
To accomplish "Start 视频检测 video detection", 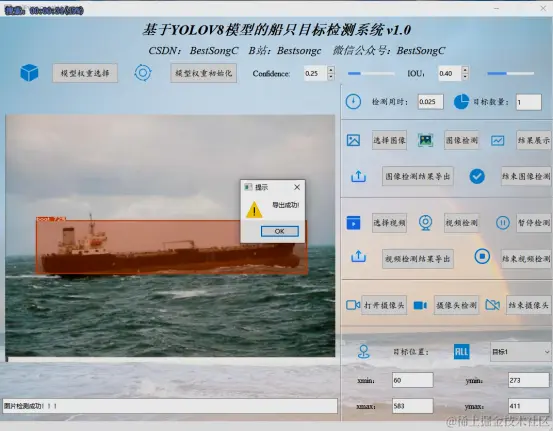I will click(x=461, y=223).
